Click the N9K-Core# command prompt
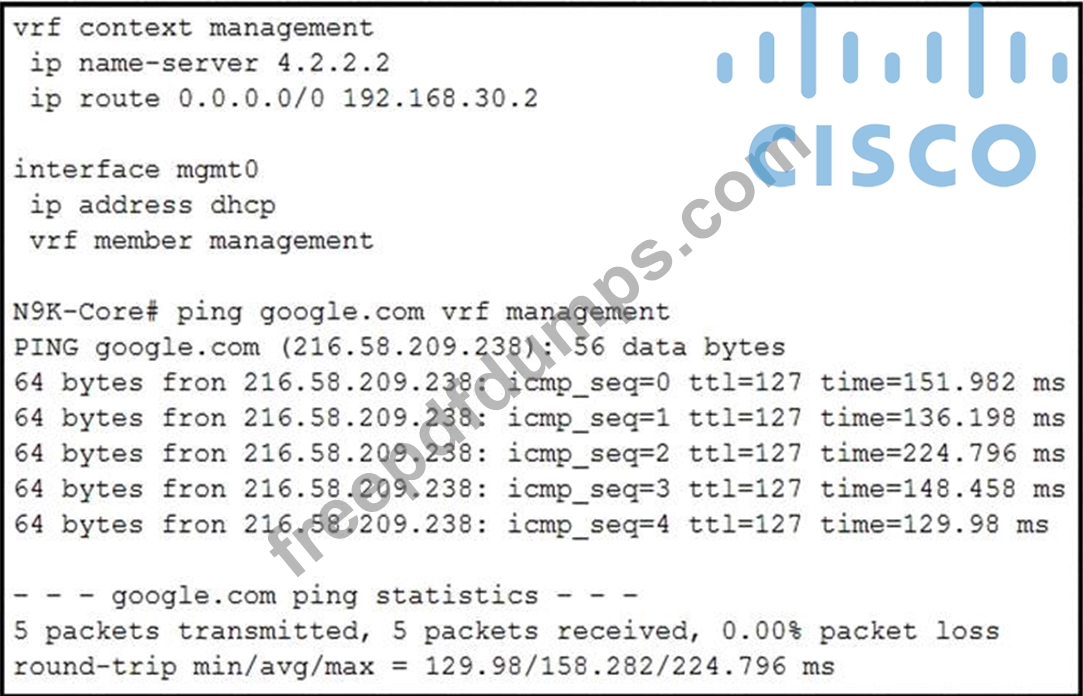 (x=87, y=312)
